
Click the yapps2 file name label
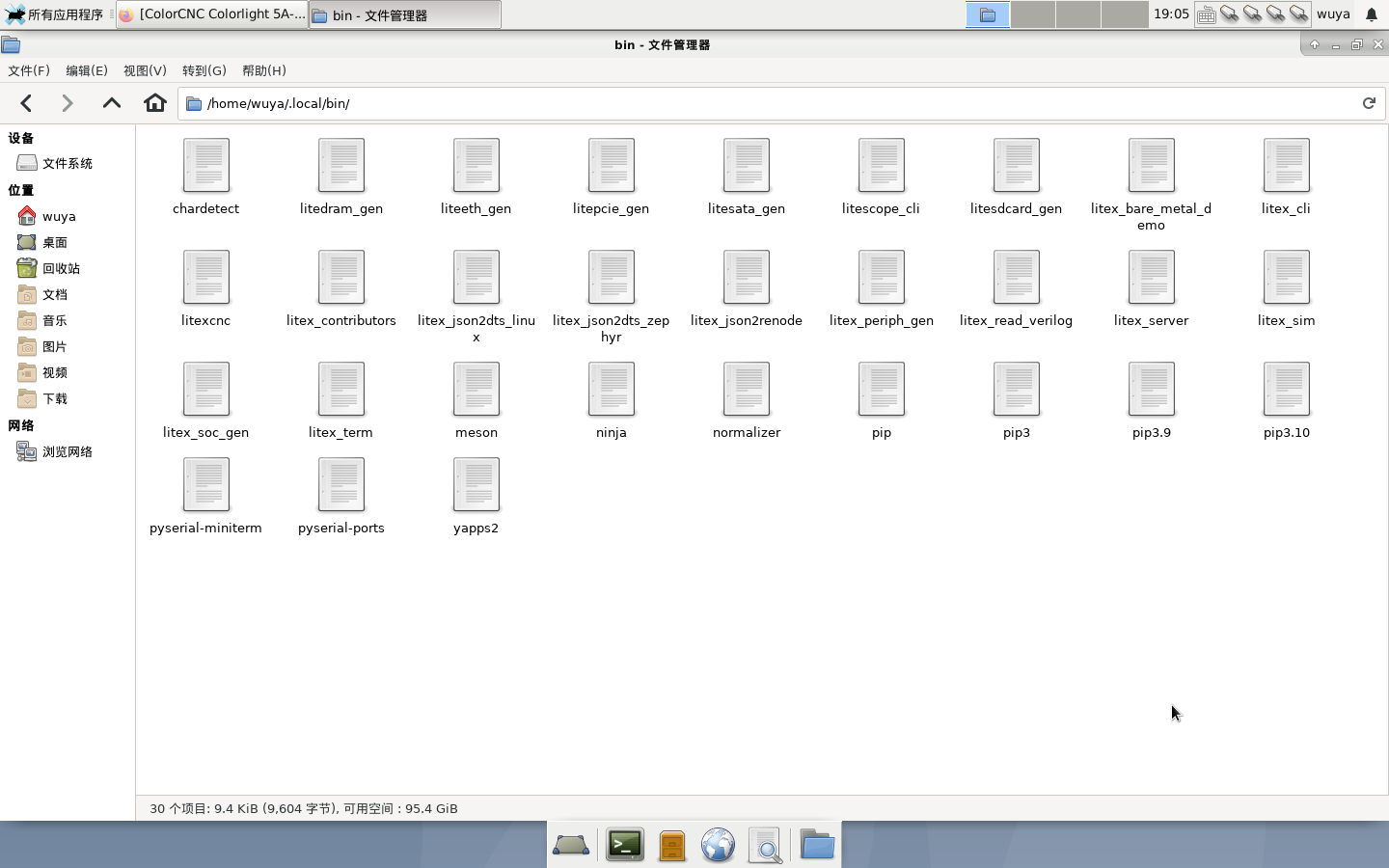point(477,528)
